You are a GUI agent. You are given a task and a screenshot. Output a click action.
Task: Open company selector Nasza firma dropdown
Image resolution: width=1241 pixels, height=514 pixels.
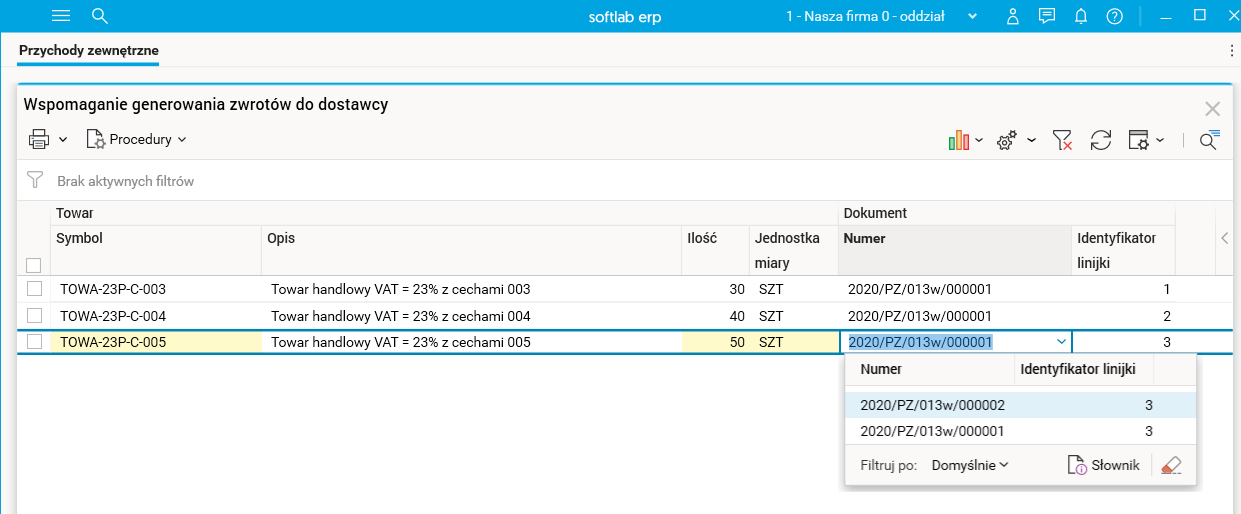coord(881,16)
